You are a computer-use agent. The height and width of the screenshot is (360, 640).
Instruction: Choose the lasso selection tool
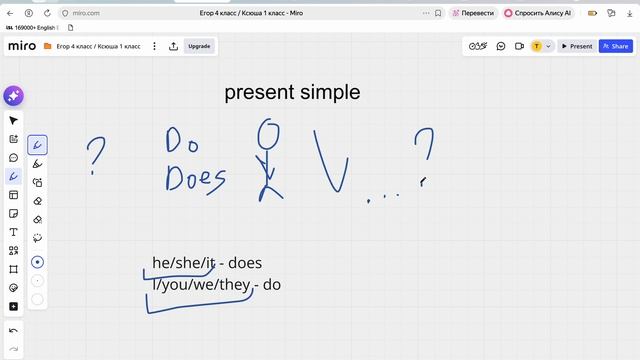pyautogui.click(x=38, y=238)
